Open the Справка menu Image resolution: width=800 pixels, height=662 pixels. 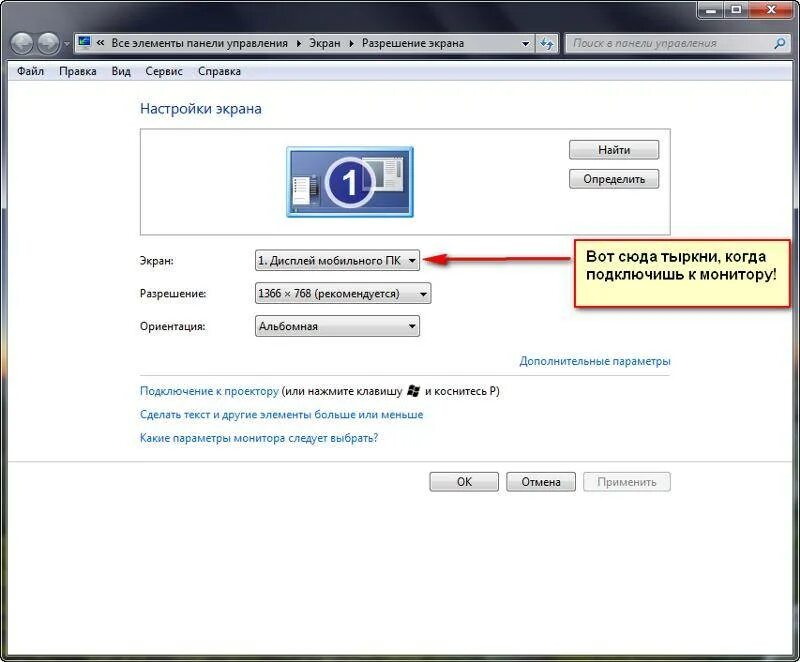pyautogui.click(x=219, y=71)
